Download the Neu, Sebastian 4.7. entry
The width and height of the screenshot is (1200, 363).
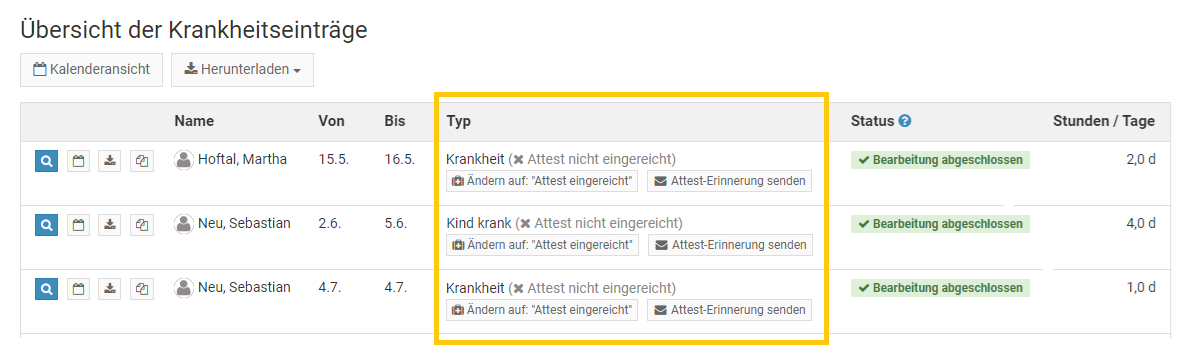point(110,289)
